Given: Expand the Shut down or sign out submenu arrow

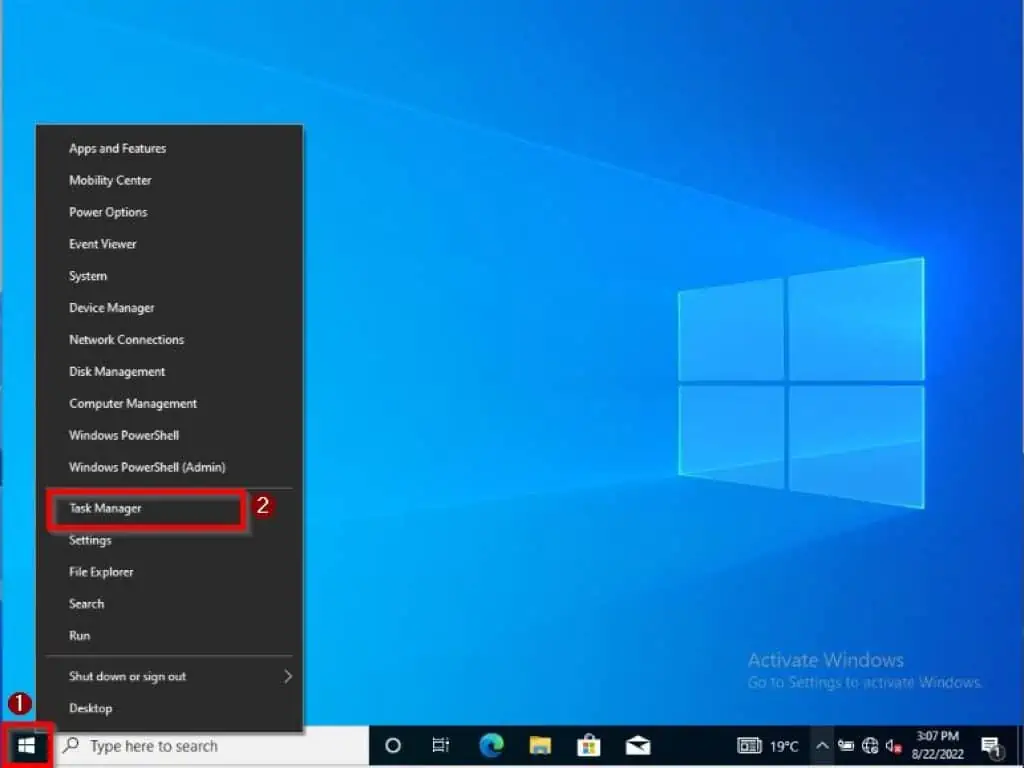Looking at the screenshot, I should 287,677.
